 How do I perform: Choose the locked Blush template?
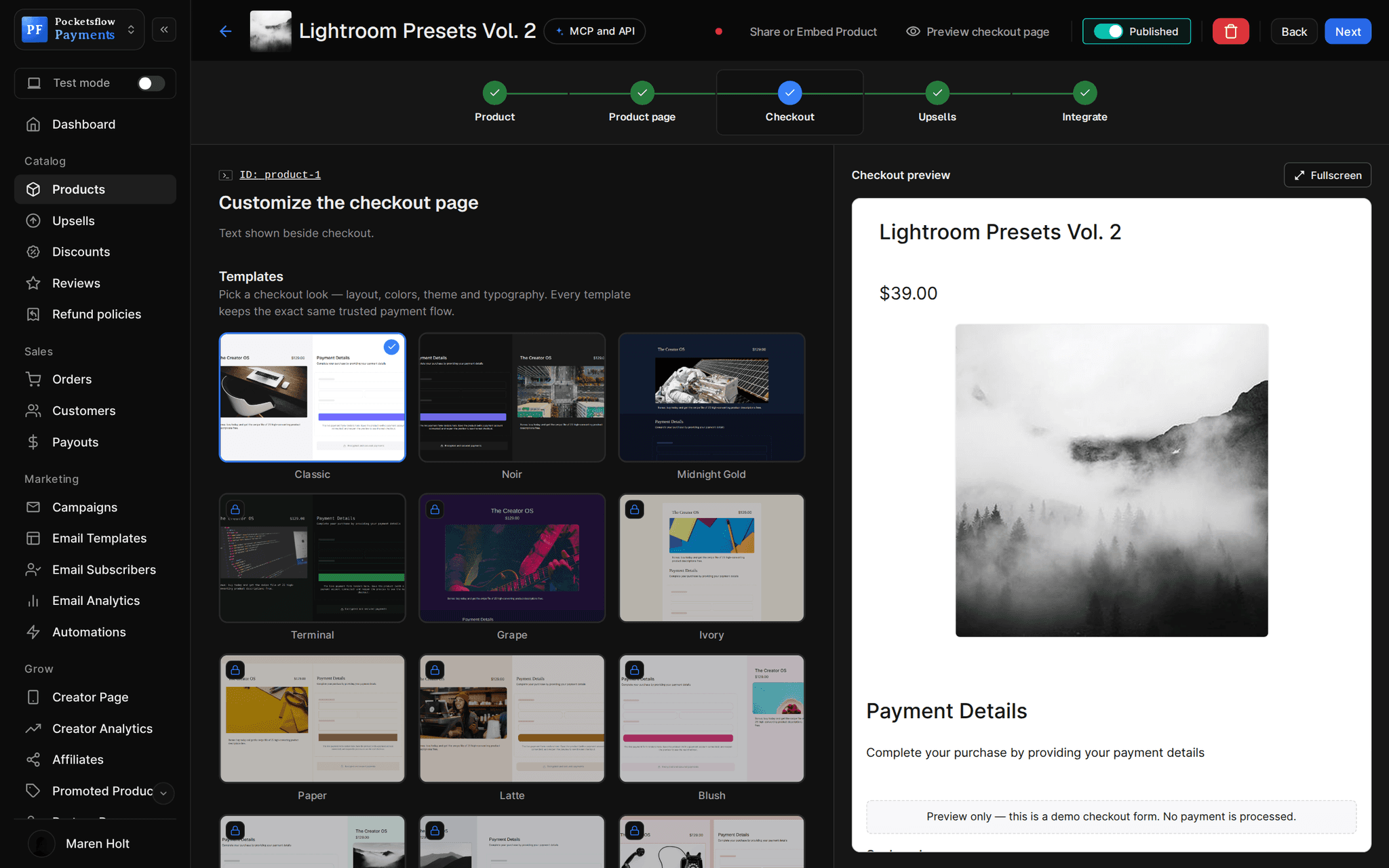(x=711, y=719)
